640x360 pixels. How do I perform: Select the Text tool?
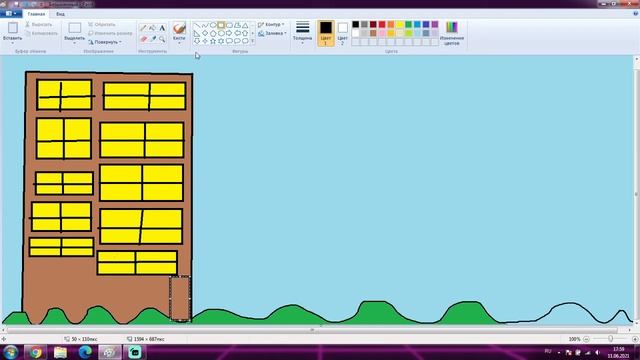(x=162, y=28)
